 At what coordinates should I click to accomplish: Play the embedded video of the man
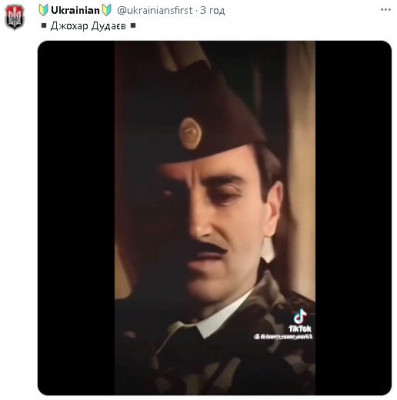215,218
